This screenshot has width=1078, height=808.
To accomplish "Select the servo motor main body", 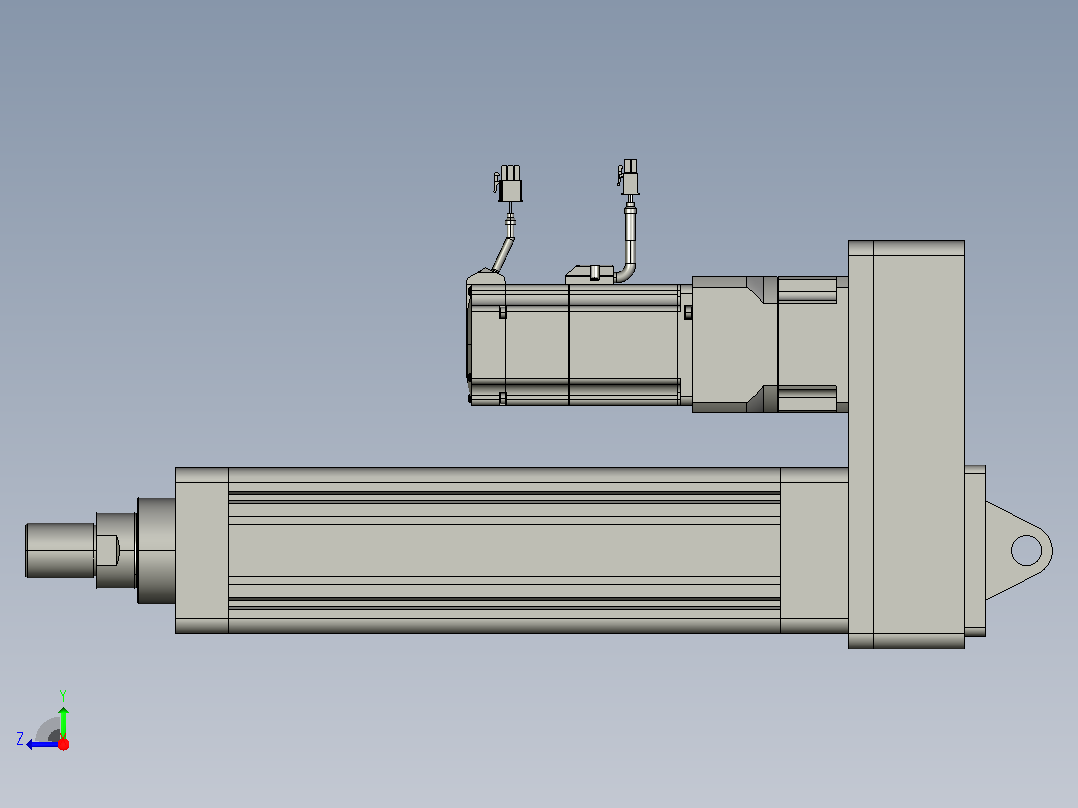I will tap(598, 345).
